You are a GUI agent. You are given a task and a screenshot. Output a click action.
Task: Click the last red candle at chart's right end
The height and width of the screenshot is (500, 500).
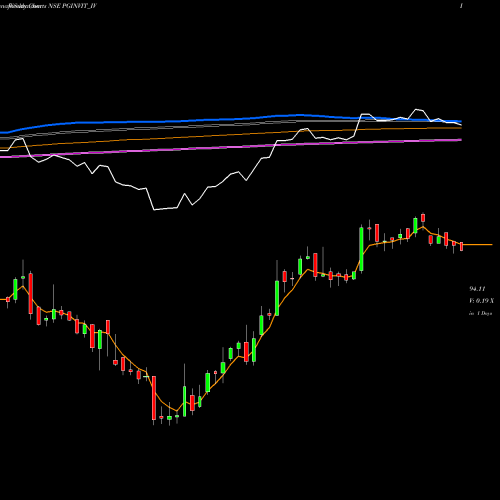462,247
